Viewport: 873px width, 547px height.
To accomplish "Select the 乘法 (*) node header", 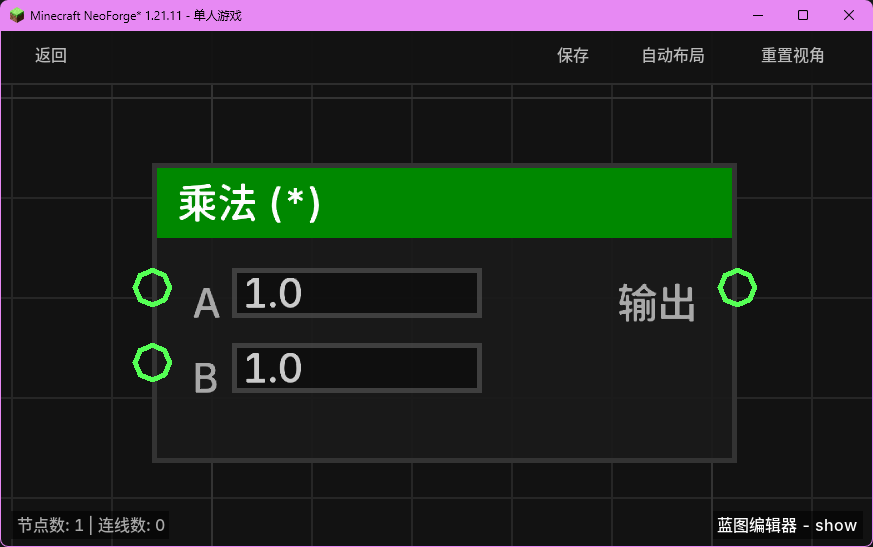I will click(444, 203).
